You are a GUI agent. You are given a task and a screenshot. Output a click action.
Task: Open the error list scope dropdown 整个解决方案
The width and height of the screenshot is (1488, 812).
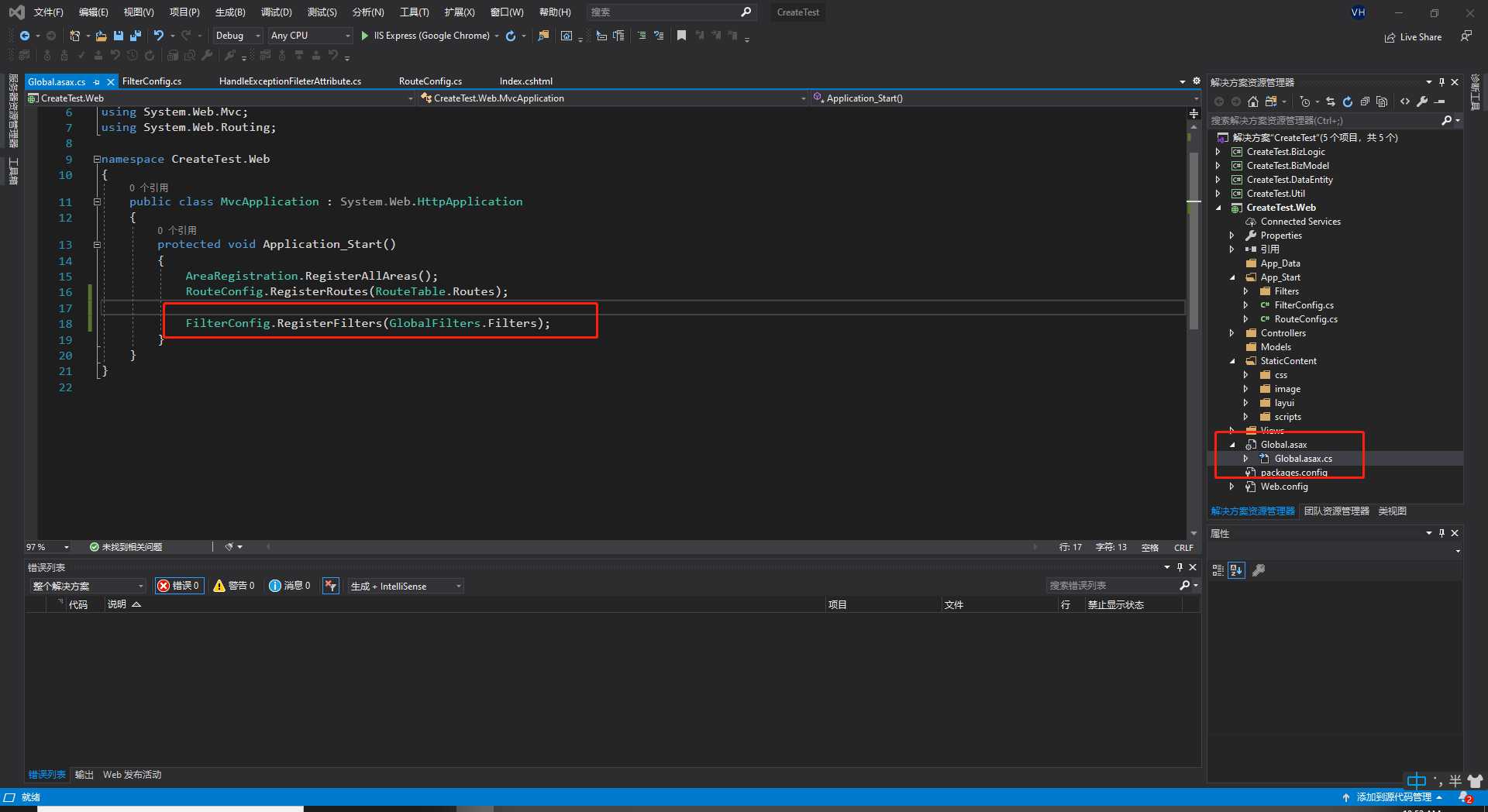(88, 586)
